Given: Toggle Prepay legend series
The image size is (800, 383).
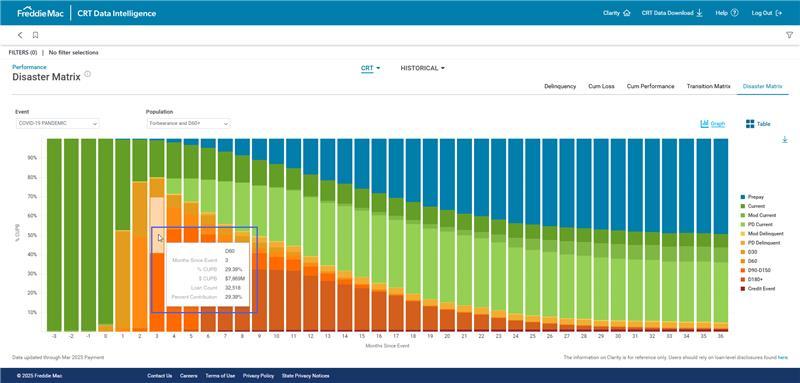Looking at the screenshot, I should (x=752, y=197).
